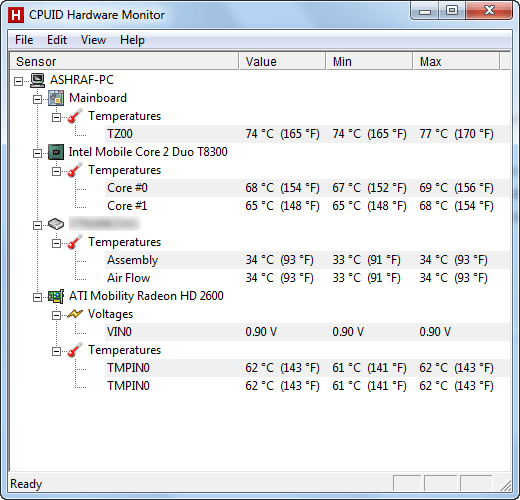Collapse the ATI Mobility Radeon HD 2600 node
The image size is (520, 500).
[x=38, y=297]
